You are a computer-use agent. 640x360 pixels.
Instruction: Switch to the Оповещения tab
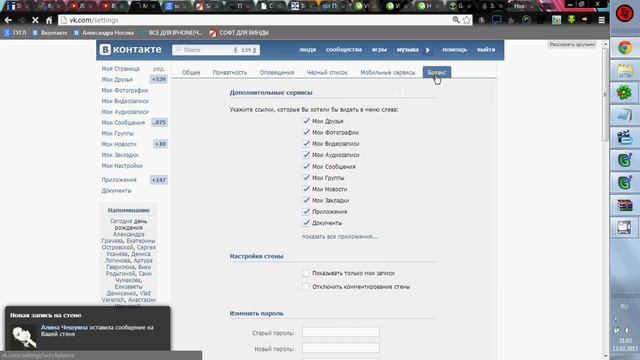point(277,72)
